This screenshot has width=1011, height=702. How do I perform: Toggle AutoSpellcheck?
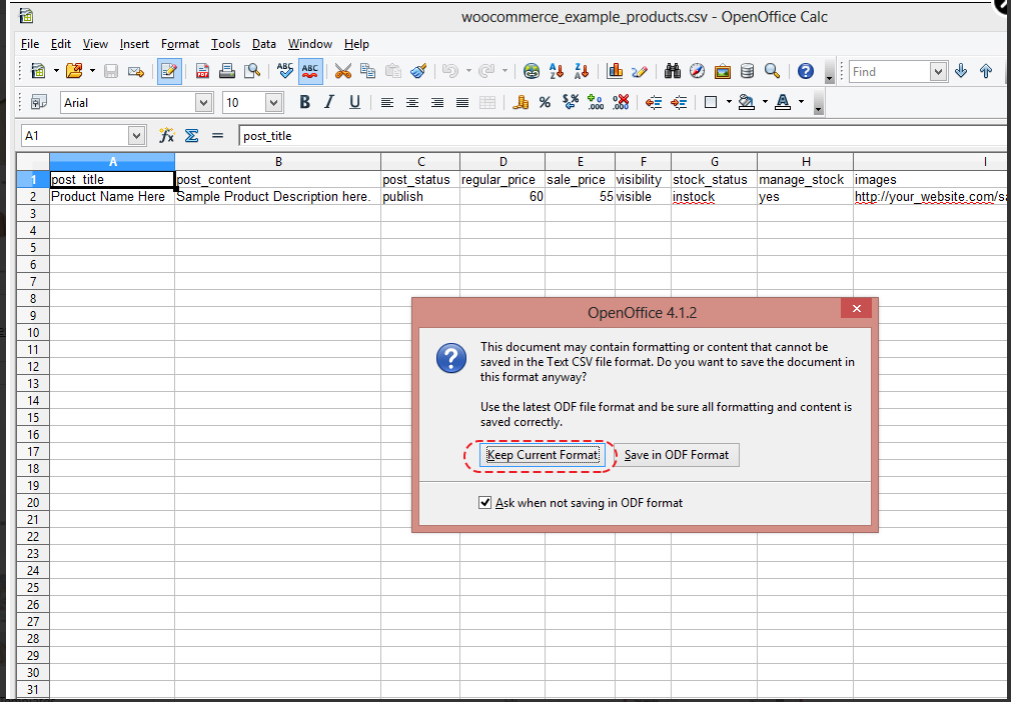click(311, 72)
